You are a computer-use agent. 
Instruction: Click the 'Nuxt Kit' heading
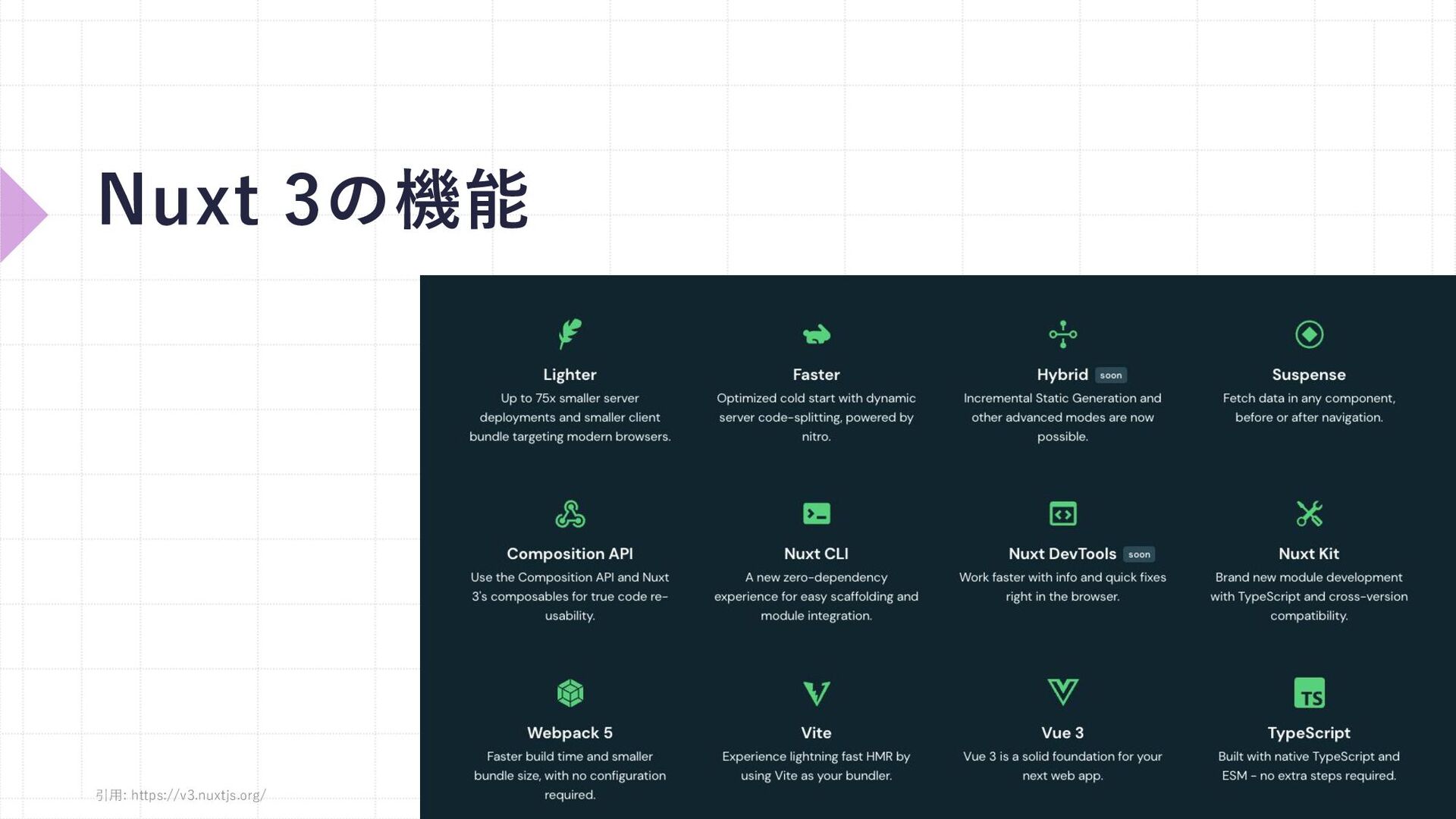(x=1309, y=554)
